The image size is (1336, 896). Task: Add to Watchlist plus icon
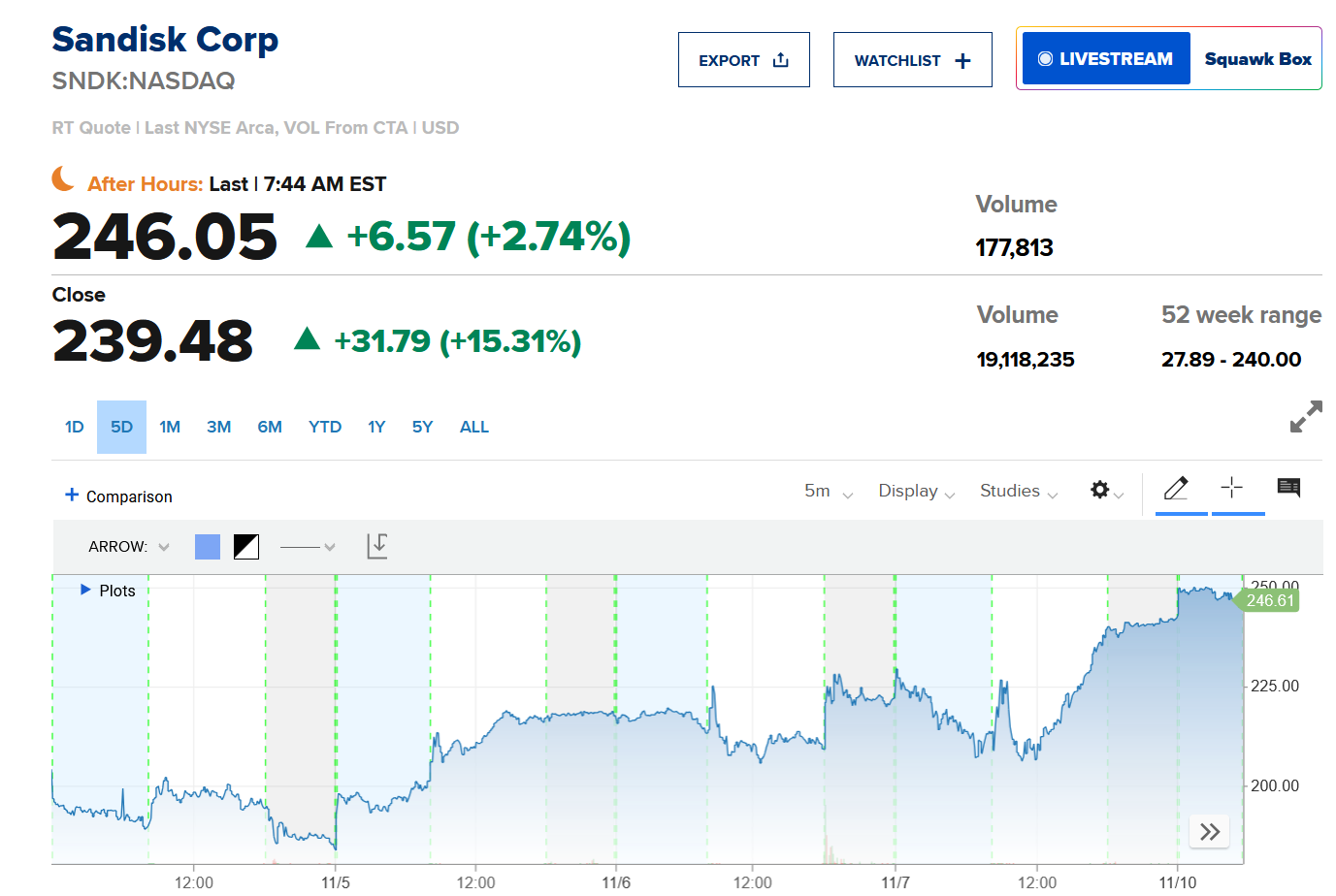click(962, 61)
